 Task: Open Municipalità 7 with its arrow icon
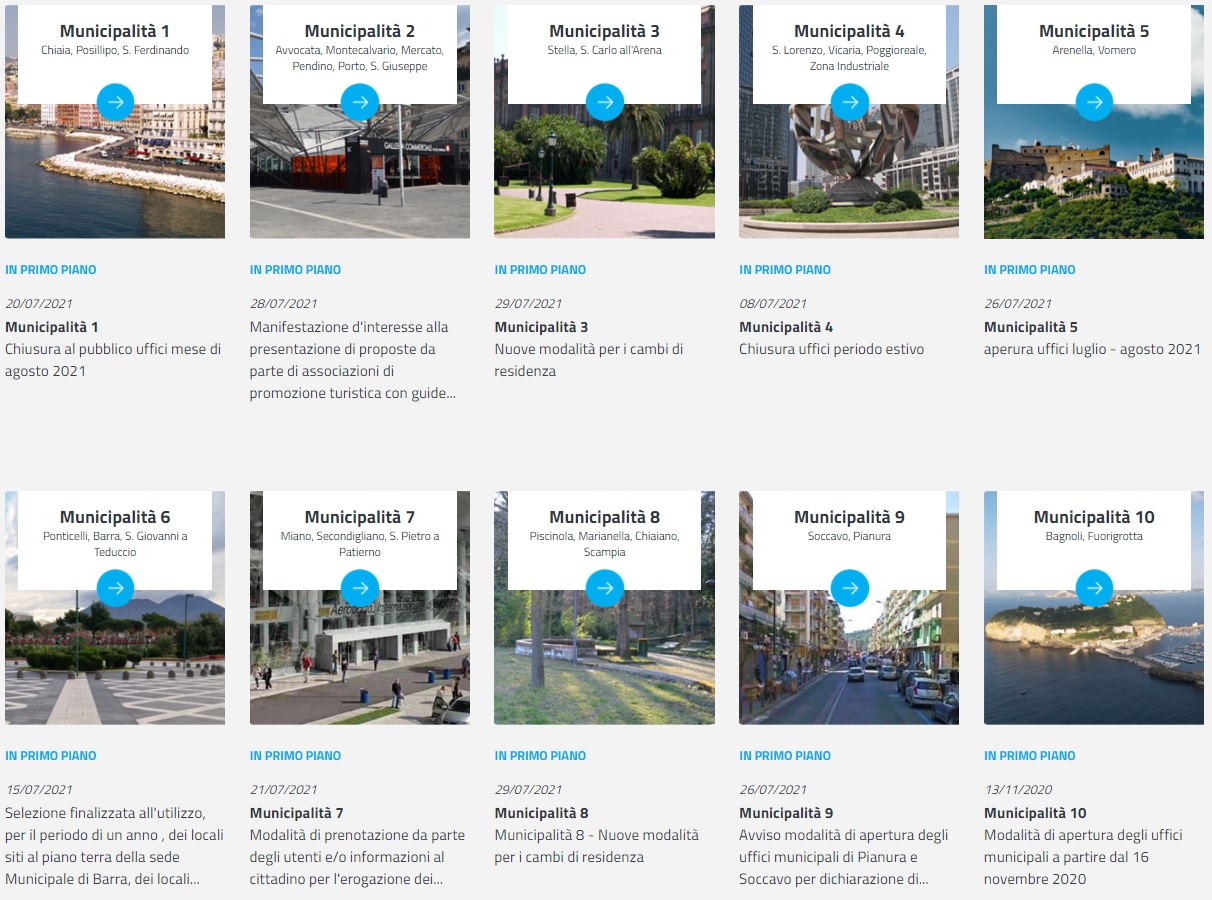pyautogui.click(x=360, y=588)
